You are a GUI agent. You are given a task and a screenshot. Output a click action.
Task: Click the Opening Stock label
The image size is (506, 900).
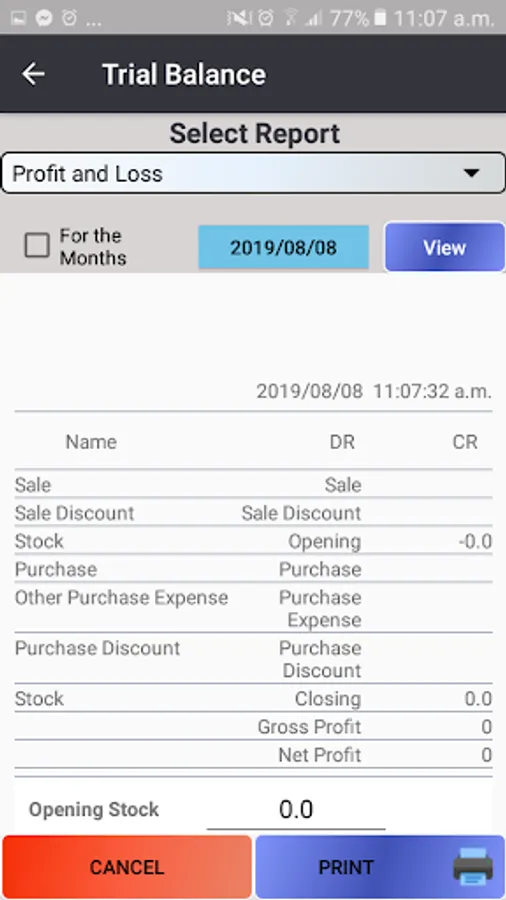(x=94, y=810)
